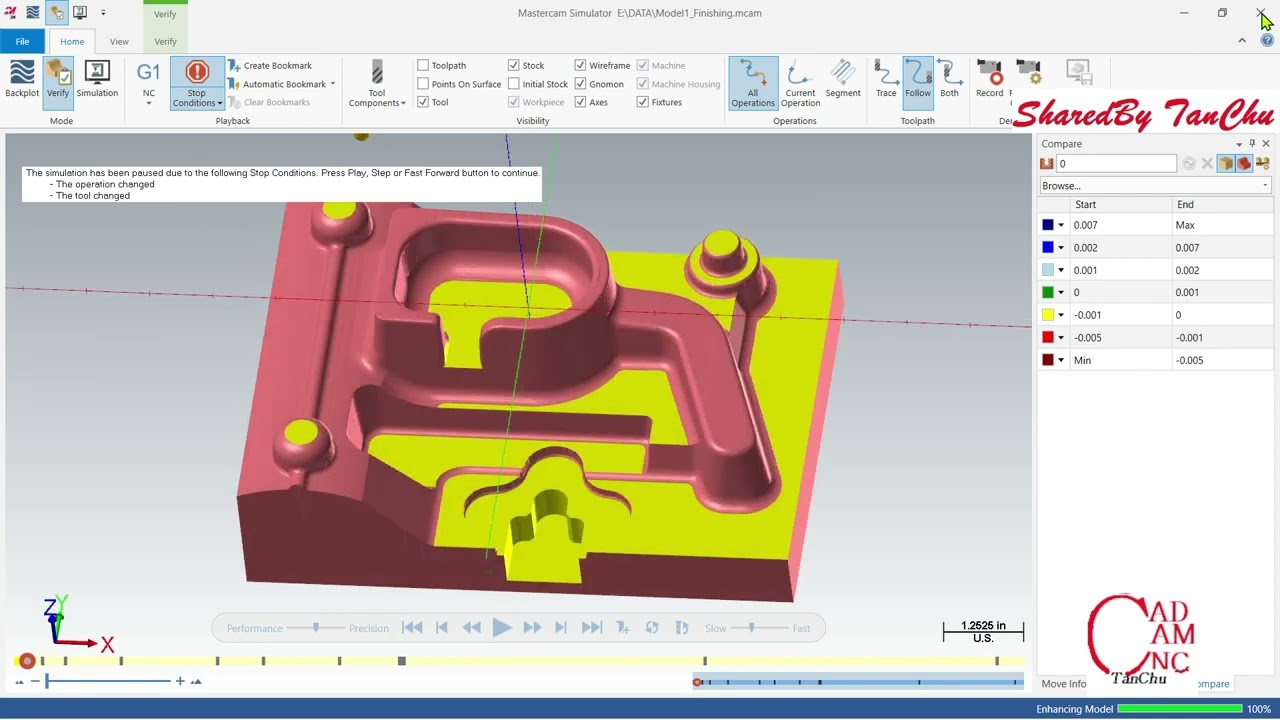The height and width of the screenshot is (720, 1280).
Task: Open color dropdown for Min row
Action: coord(1061,360)
